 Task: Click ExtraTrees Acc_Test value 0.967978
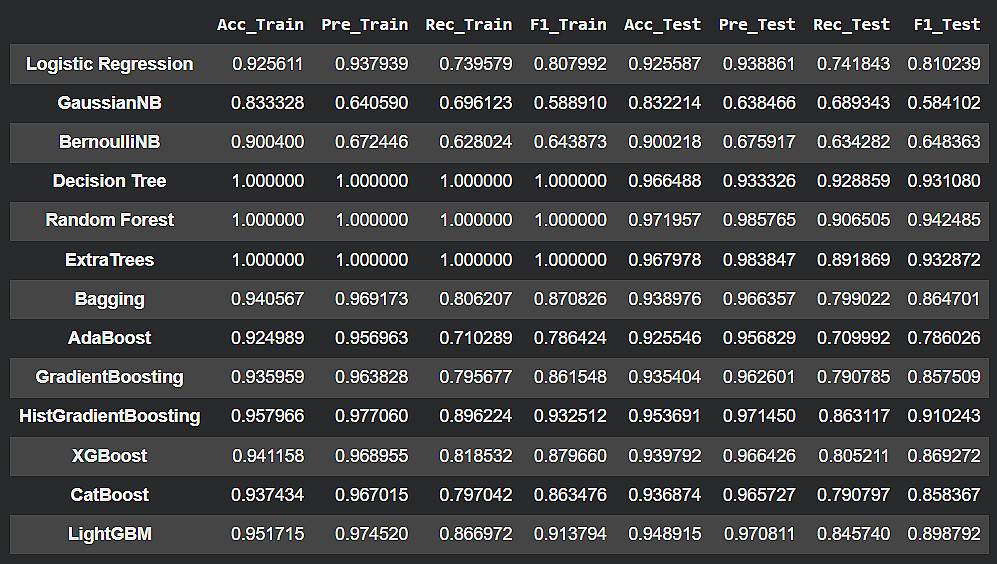[664, 260]
